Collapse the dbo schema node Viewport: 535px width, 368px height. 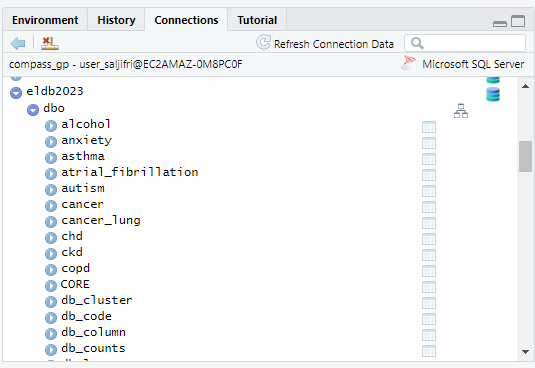tap(33, 110)
